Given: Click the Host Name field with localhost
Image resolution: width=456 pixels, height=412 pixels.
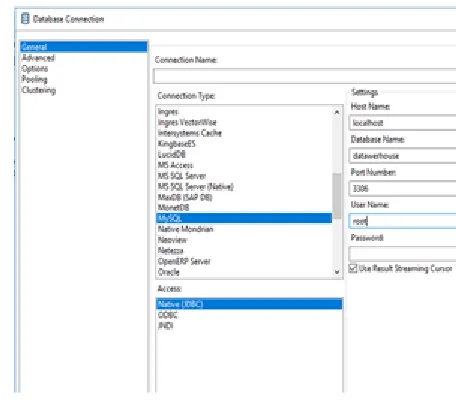Looking at the screenshot, I should pyautogui.click(x=403, y=123).
